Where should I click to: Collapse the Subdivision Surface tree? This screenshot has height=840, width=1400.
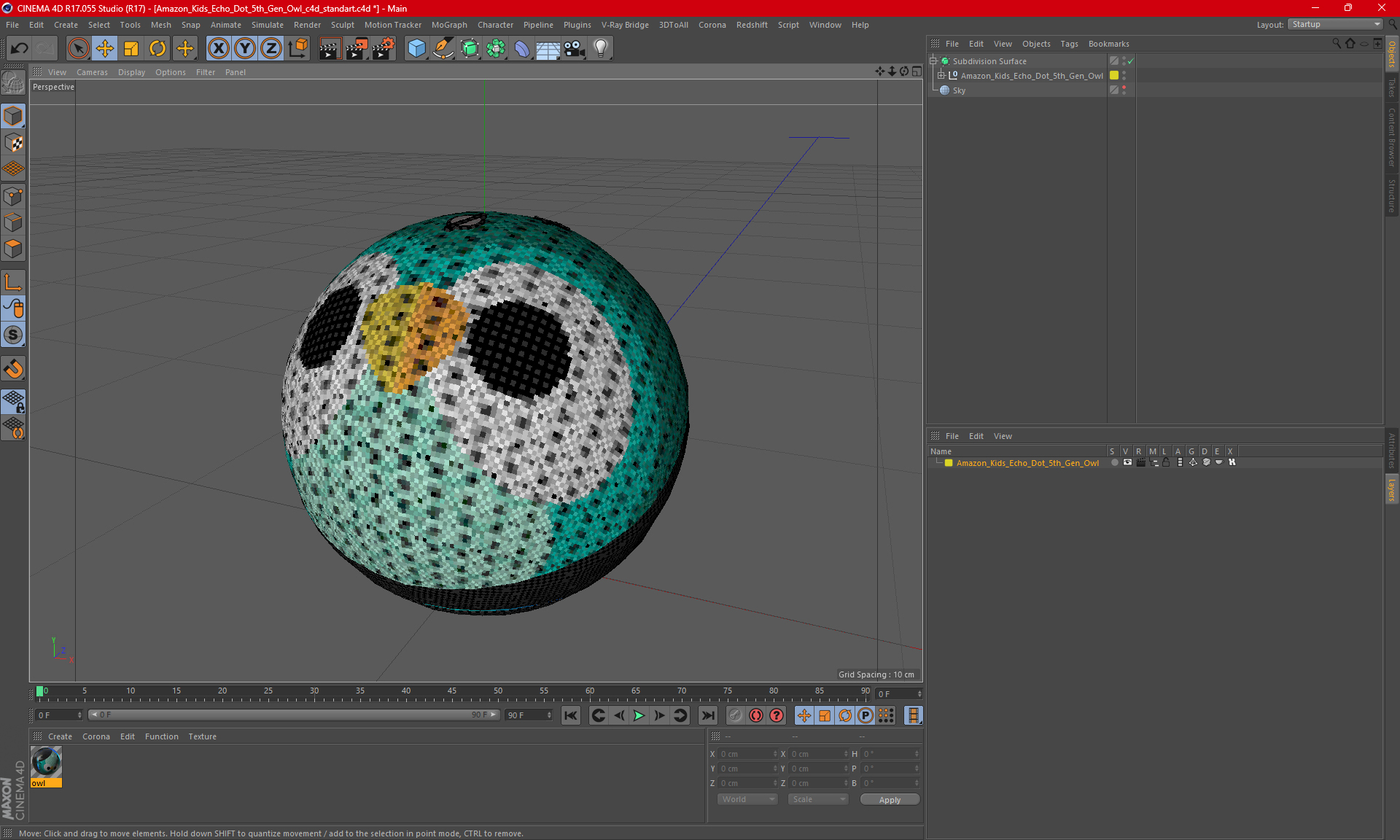click(x=933, y=61)
